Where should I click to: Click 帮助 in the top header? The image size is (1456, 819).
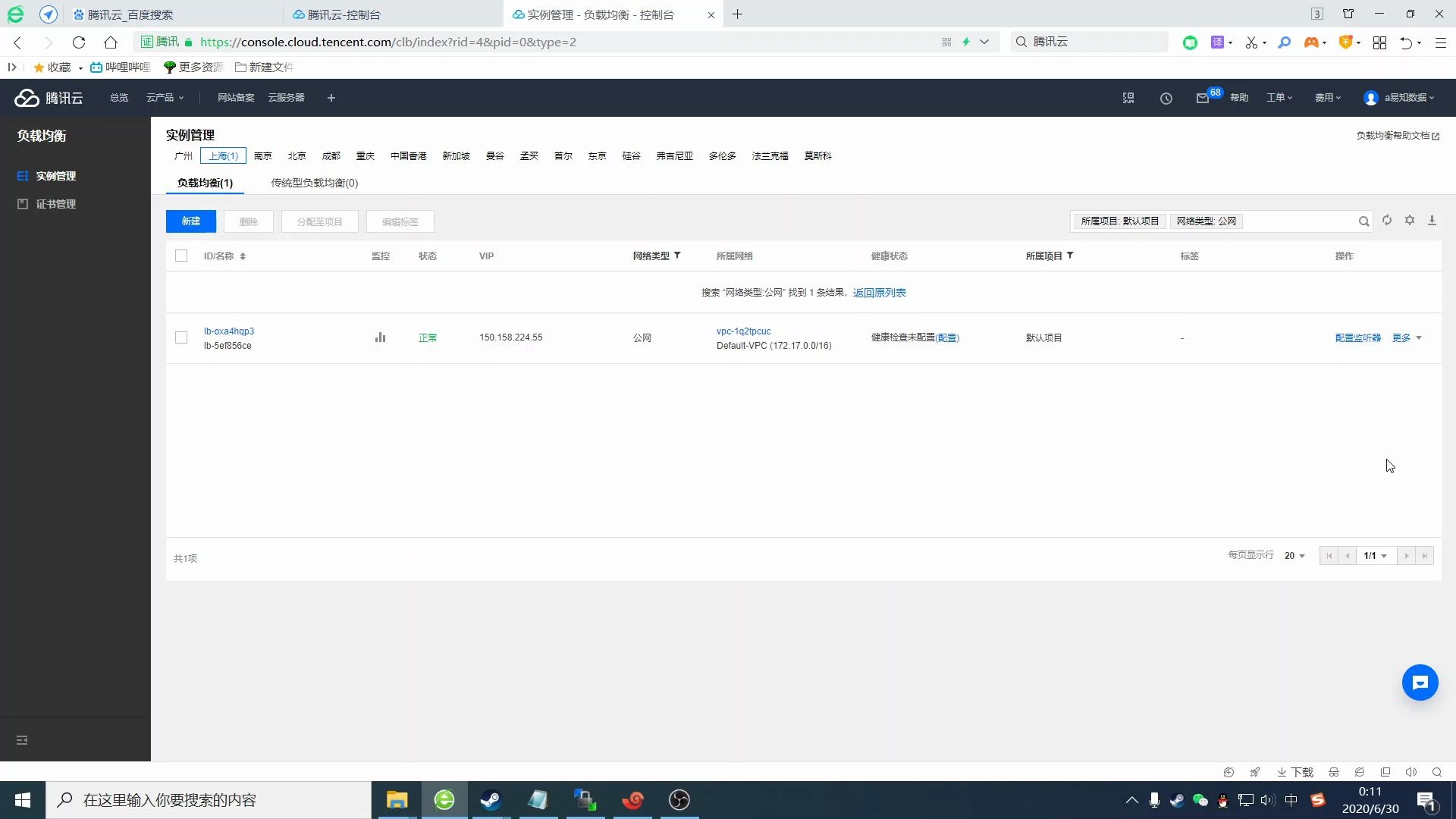(1239, 98)
